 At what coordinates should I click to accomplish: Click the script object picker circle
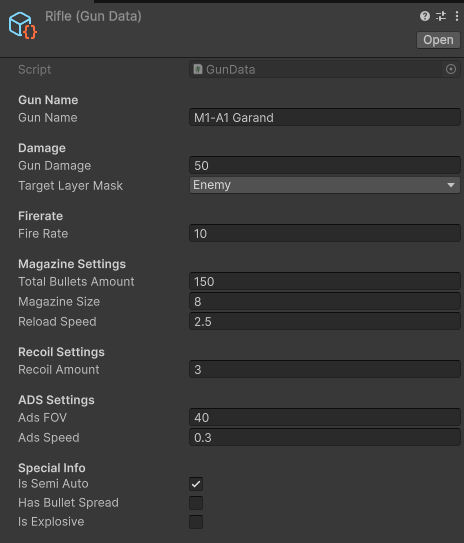click(x=450, y=69)
